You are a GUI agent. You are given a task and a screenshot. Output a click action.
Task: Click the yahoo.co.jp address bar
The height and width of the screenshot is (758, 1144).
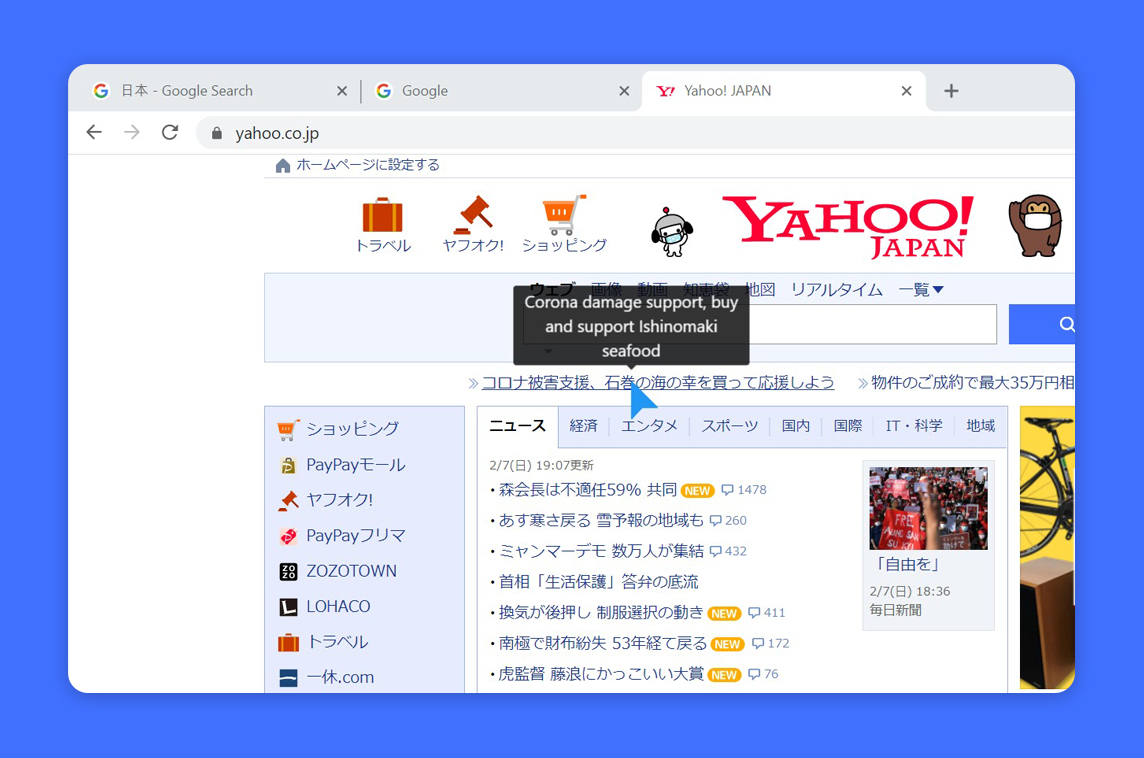tap(635, 133)
